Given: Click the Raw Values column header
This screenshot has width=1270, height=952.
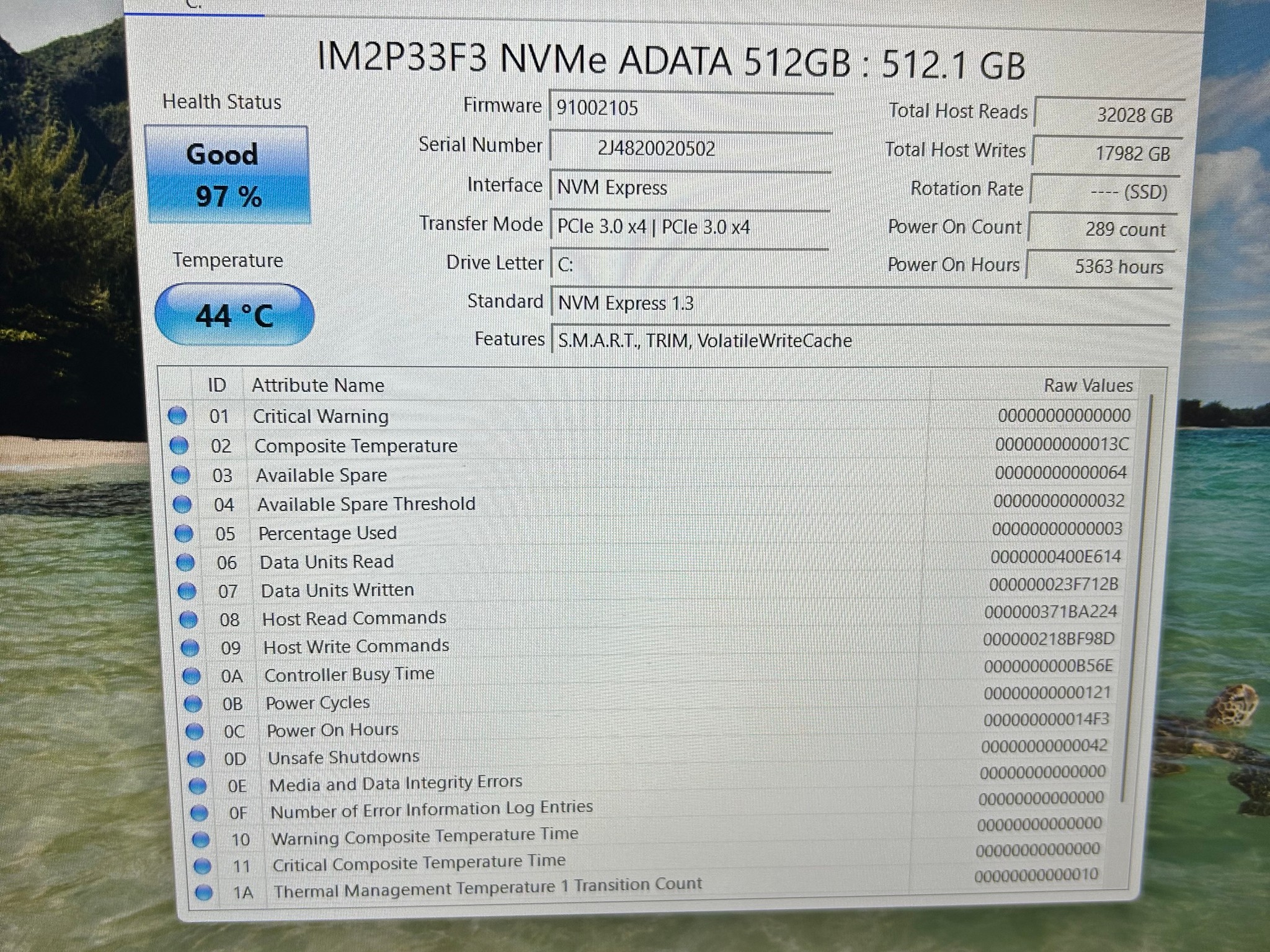Looking at the screenshot, I should (1088, 386).
